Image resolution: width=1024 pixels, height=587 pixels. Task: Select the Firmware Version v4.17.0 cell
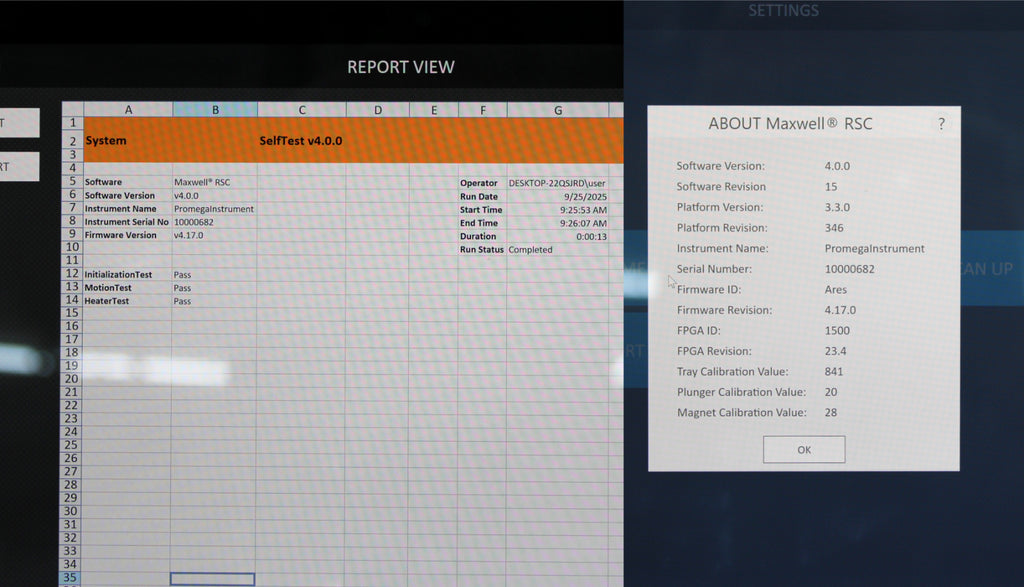coord(213,235)
